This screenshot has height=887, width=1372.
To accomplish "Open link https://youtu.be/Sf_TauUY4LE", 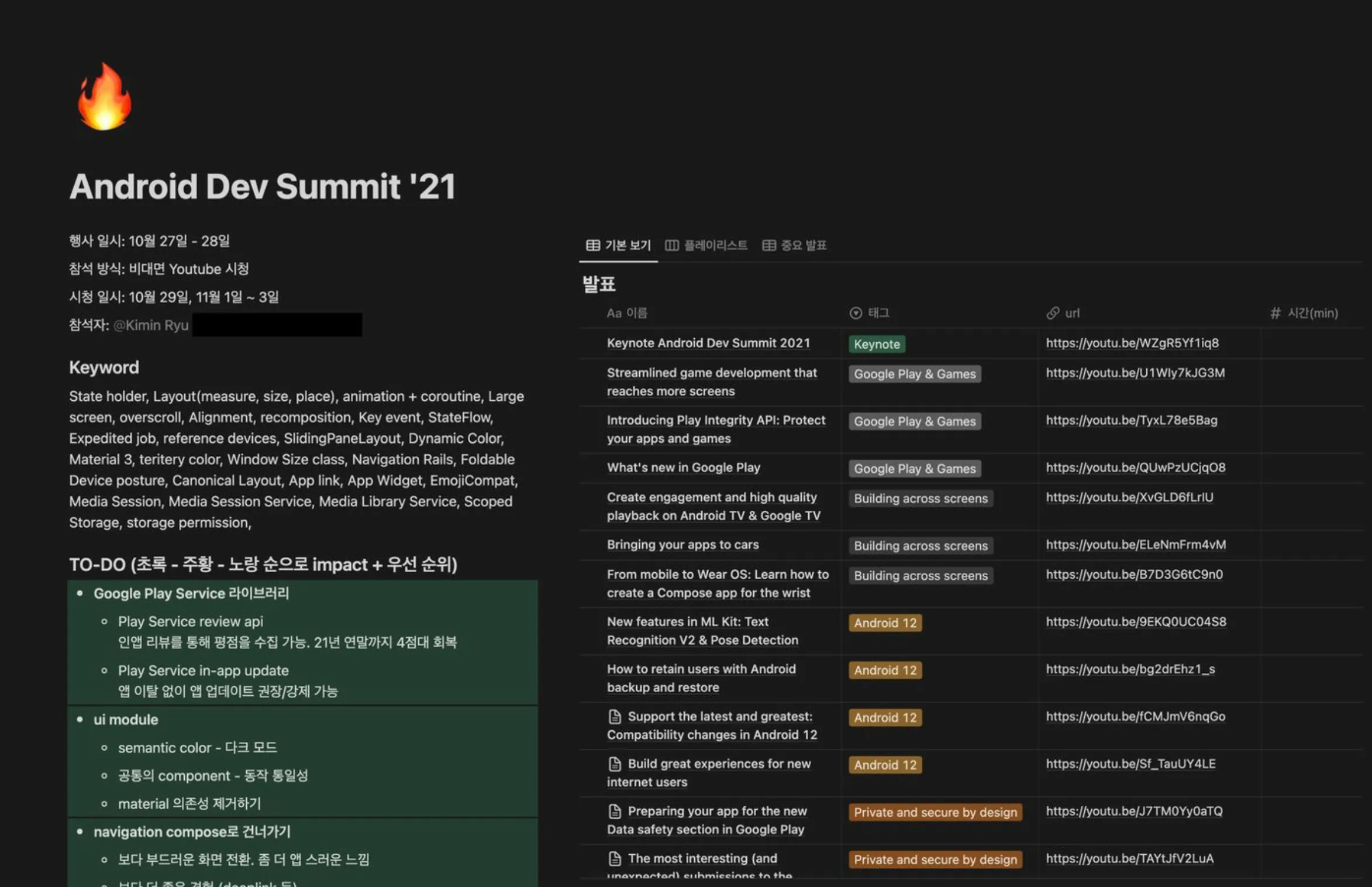I will coord(1130,765).
